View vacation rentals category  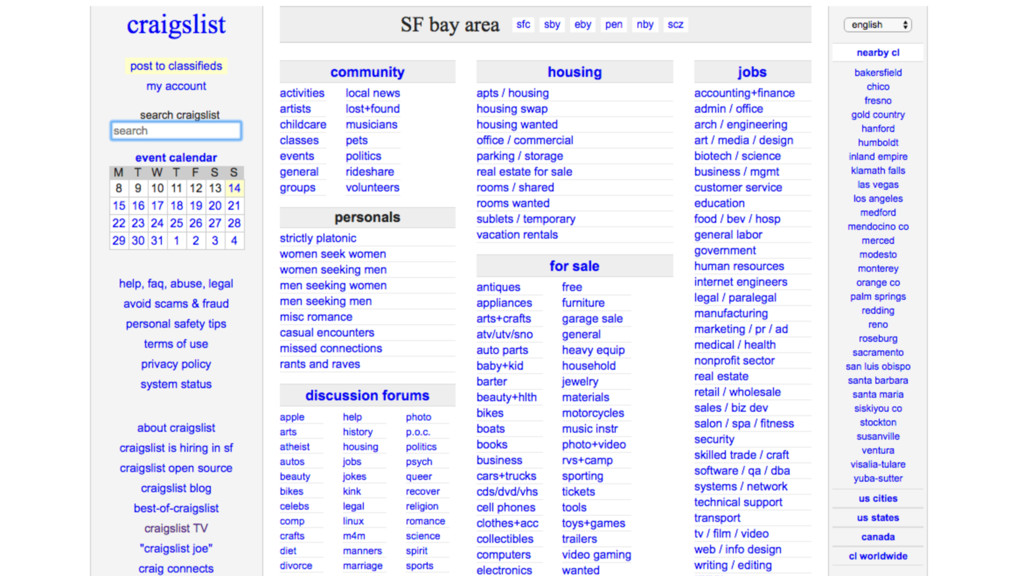tap(517, 234)
